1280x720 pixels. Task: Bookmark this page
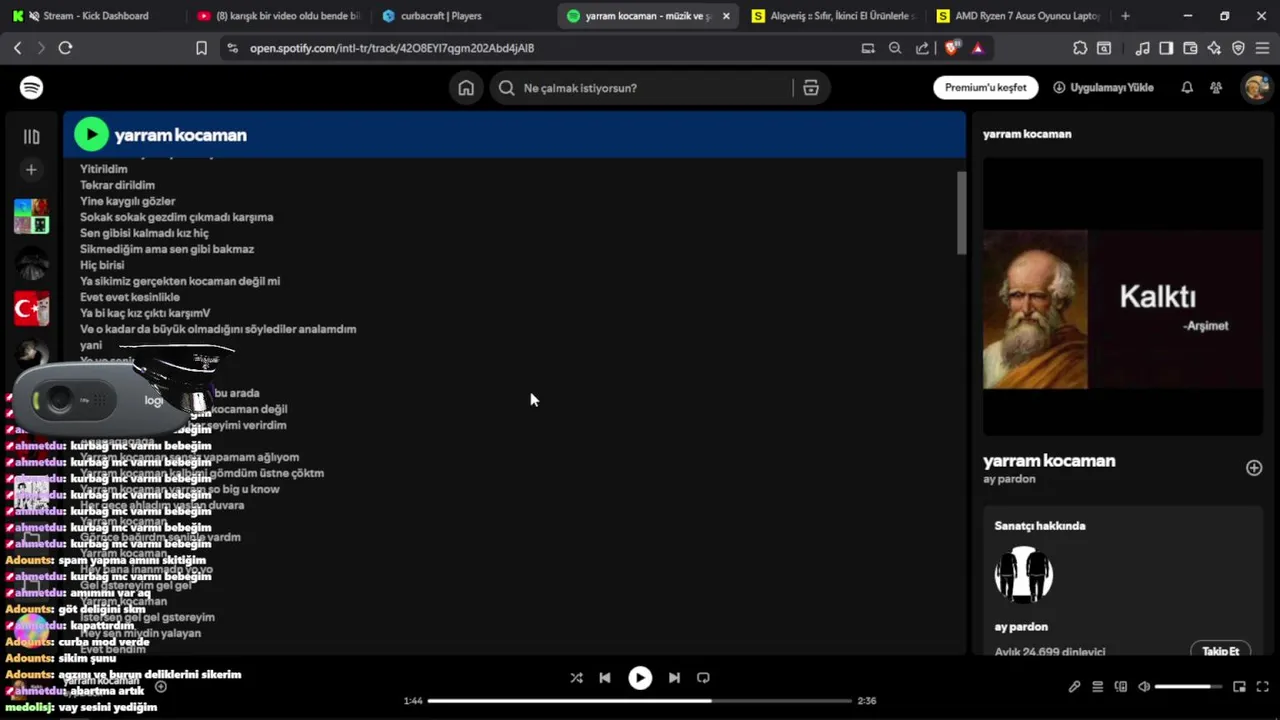tap(201, 48)
